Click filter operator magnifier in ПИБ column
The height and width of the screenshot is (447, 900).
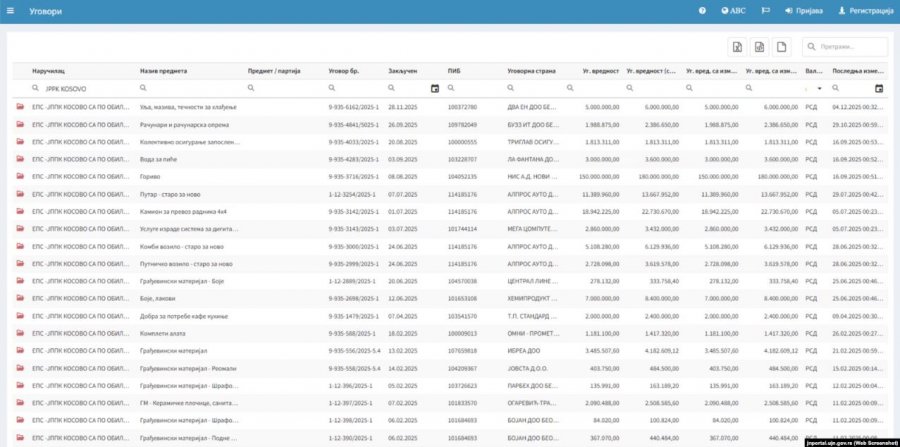(x=451, y=88)
